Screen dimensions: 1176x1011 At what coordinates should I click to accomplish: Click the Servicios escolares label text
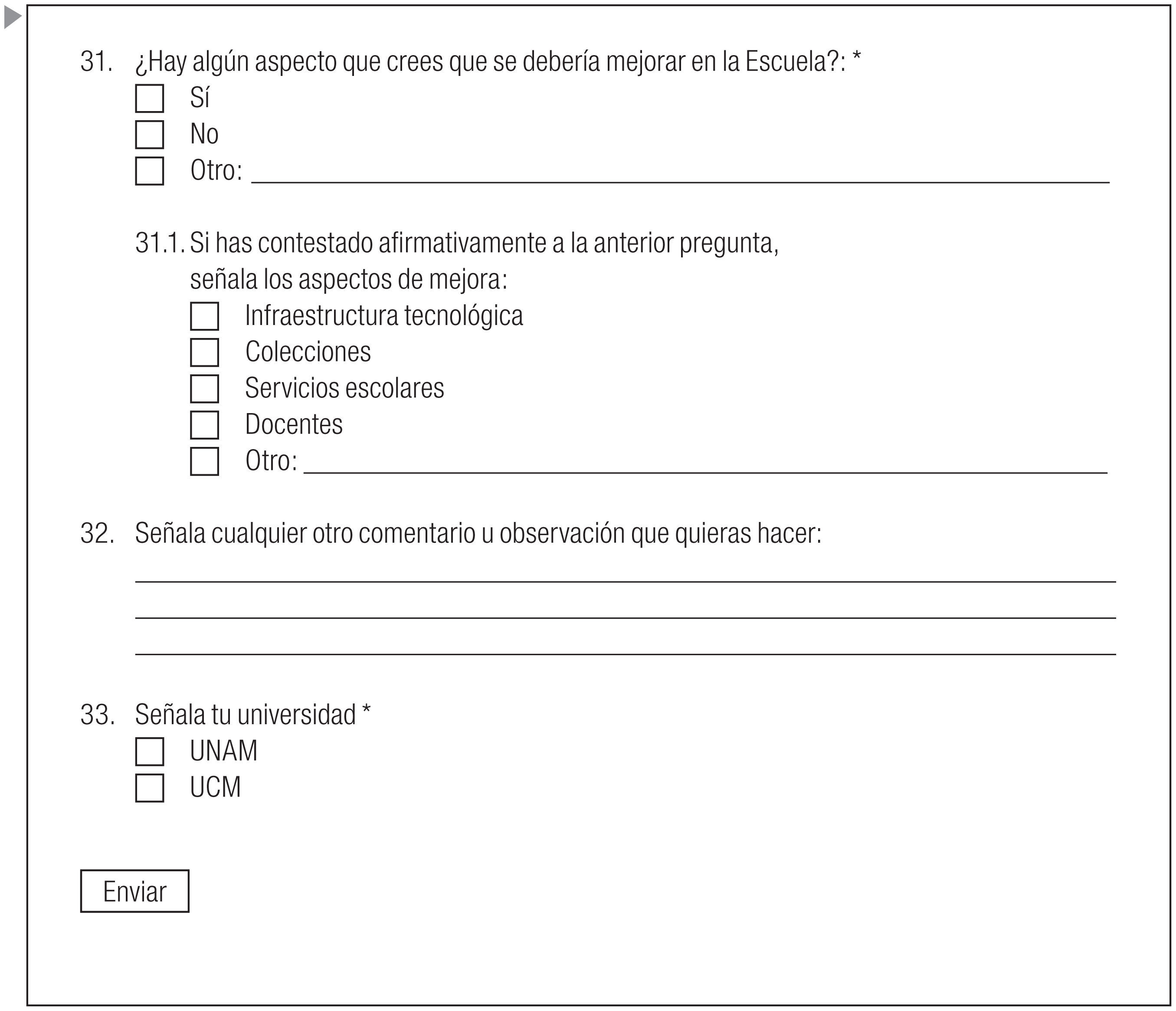(344, 389)
